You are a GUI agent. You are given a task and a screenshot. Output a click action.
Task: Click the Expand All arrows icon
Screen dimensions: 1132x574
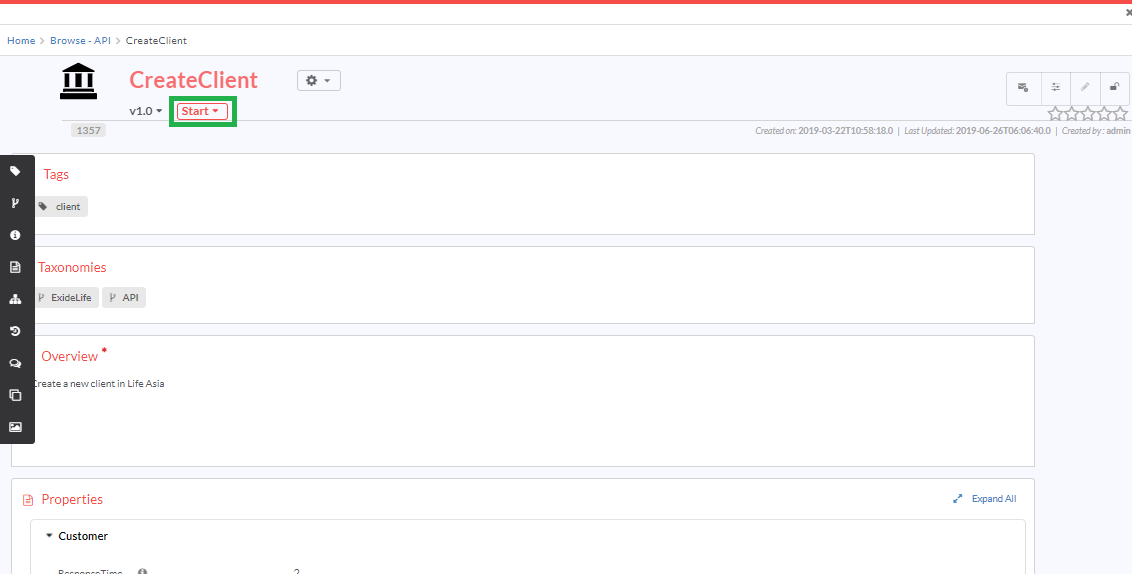pyautogui.click(x=958, y=499)
